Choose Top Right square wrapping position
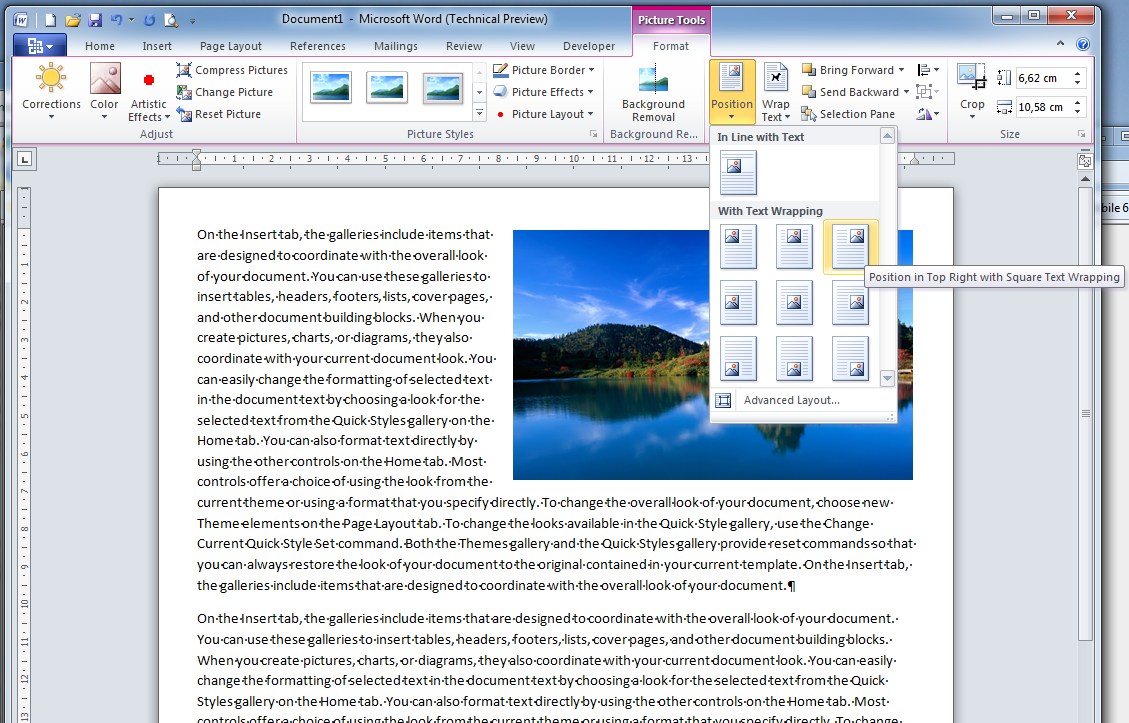The width and height of the screenshot is (1129, 723). tap(850, 246)
